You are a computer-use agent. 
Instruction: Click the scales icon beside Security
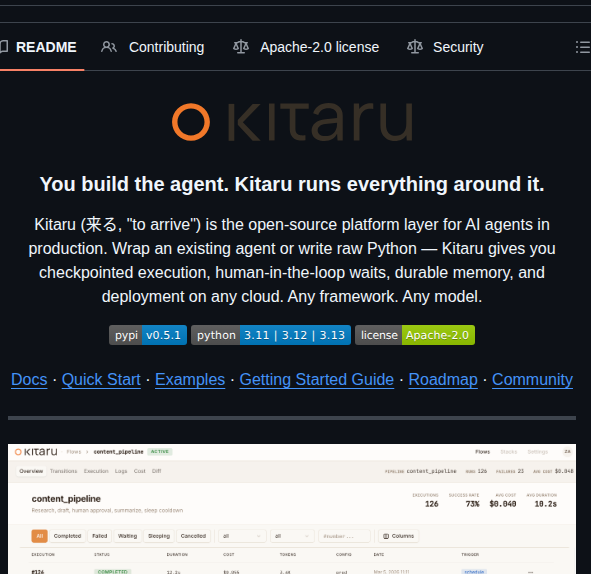pos(415,47)
